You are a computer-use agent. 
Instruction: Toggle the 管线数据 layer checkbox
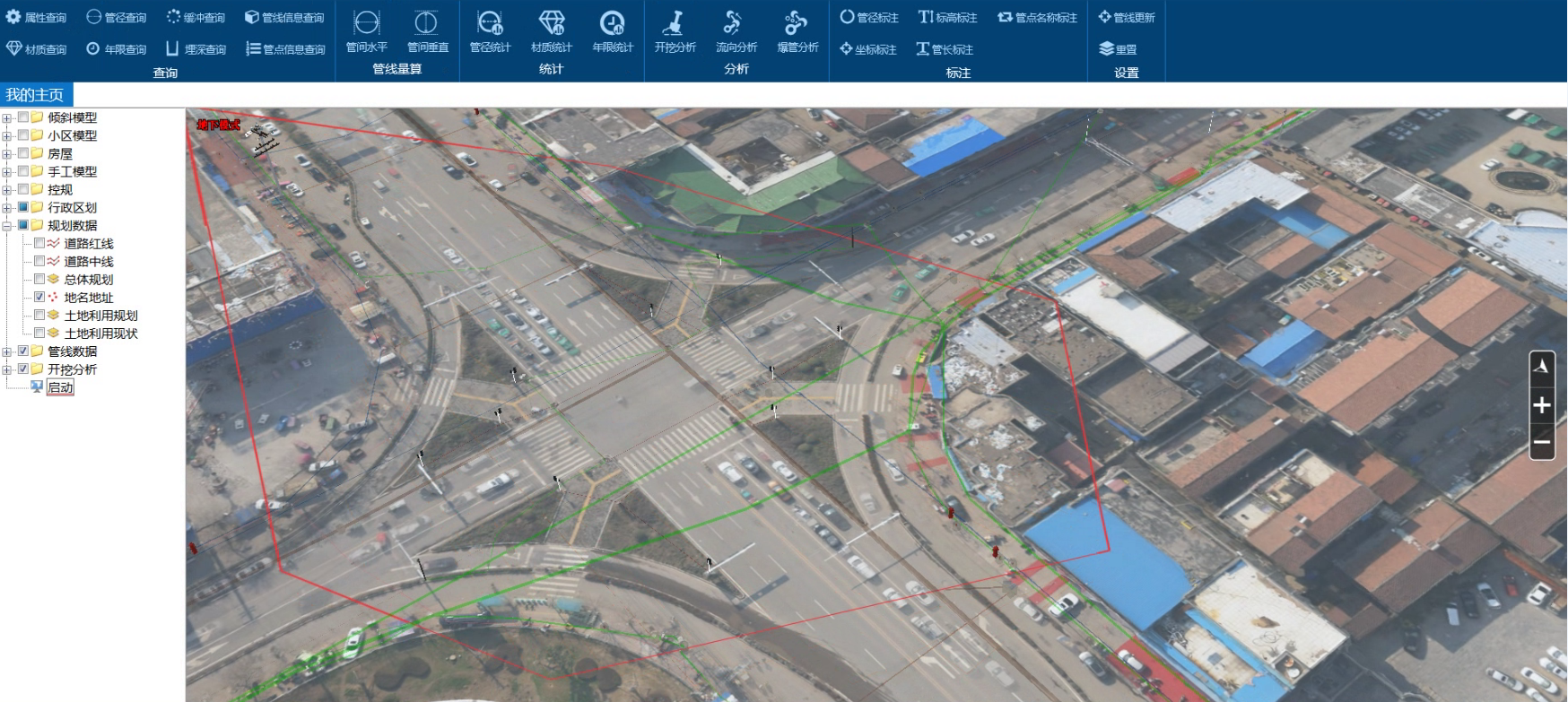(x=23, y=351)
